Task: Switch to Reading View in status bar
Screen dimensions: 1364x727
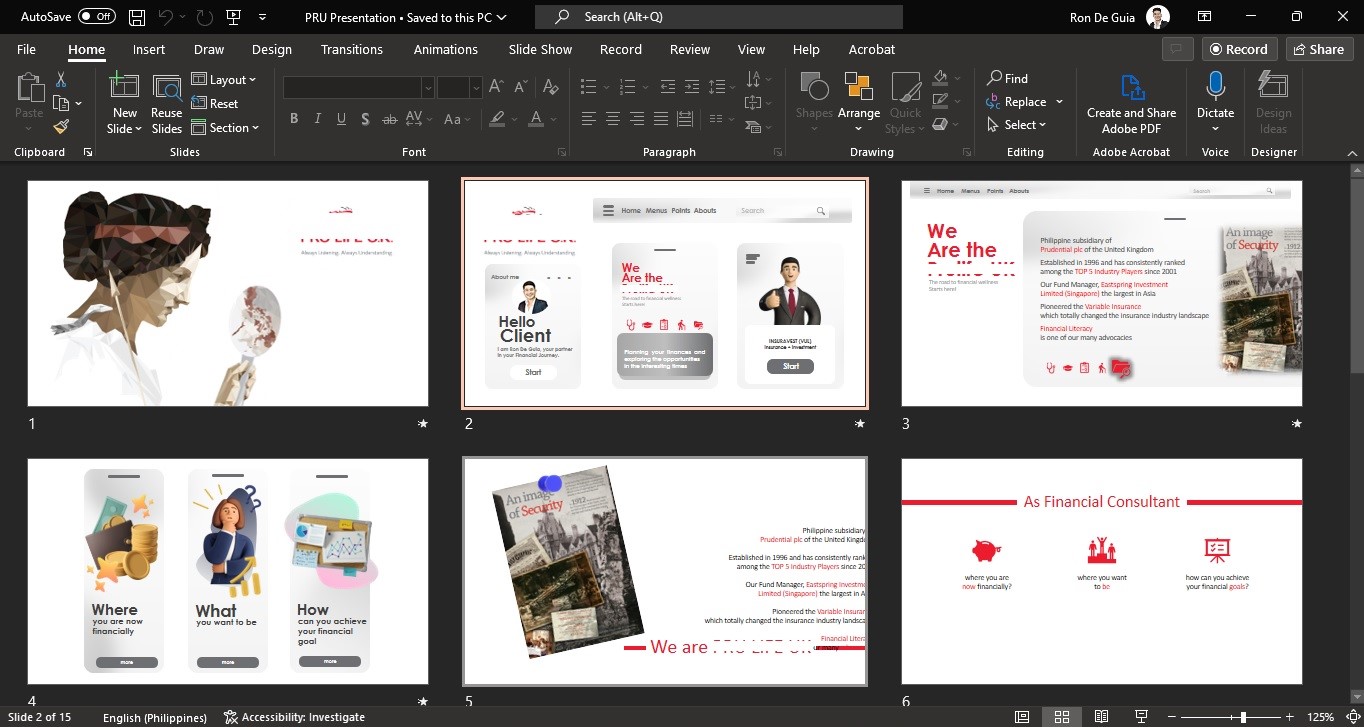Action: click(x=1101, y=717)
